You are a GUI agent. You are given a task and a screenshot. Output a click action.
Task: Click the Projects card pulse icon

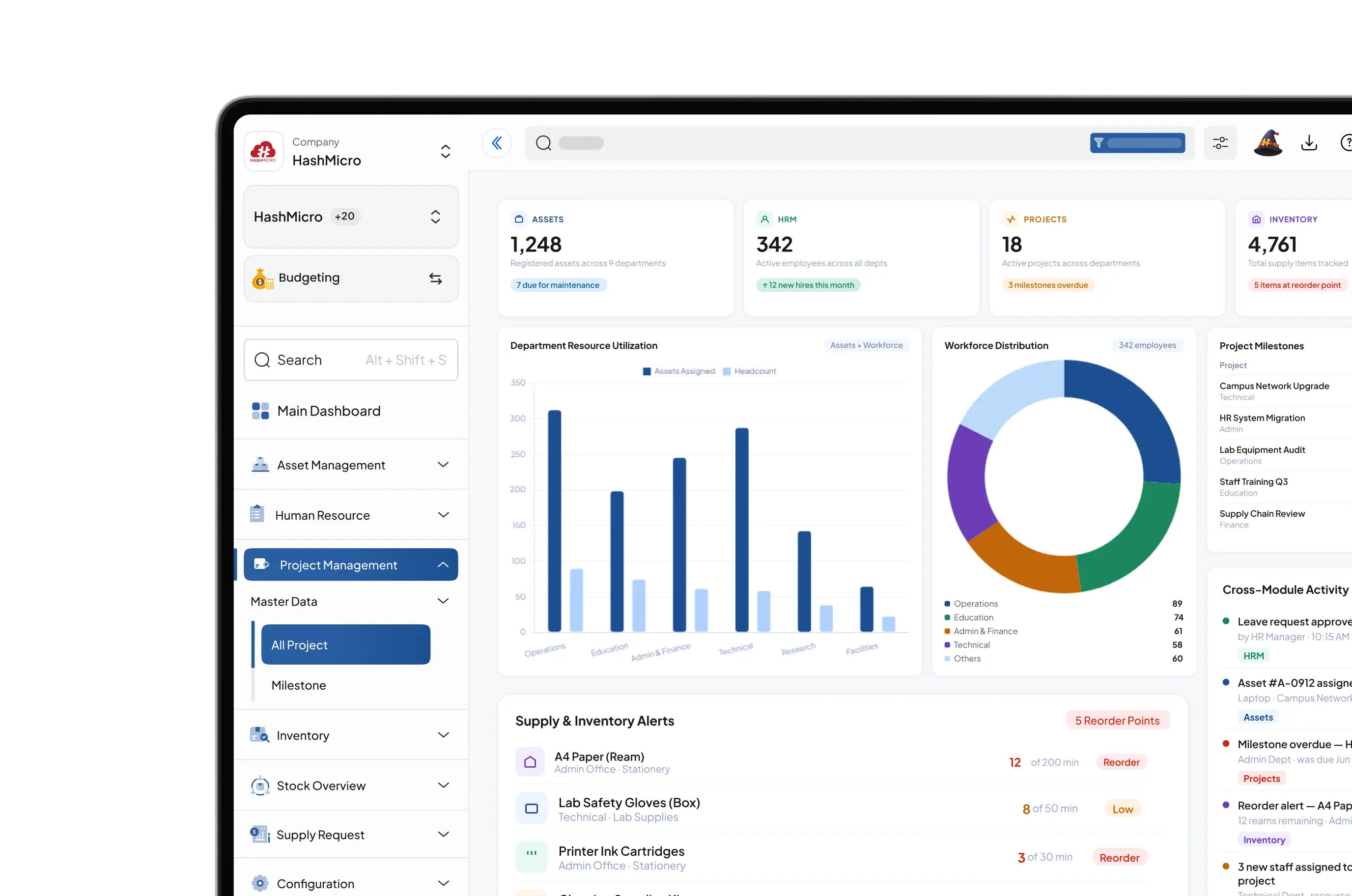coord(1010,219)
